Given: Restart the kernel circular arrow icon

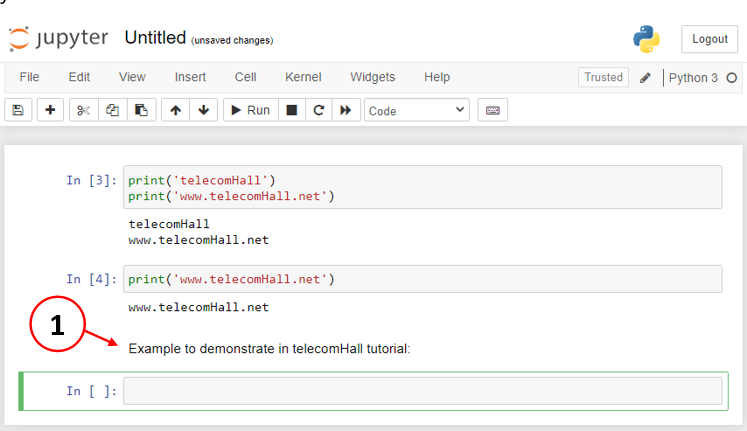Looking at the screenshot, I should [318, 110].
